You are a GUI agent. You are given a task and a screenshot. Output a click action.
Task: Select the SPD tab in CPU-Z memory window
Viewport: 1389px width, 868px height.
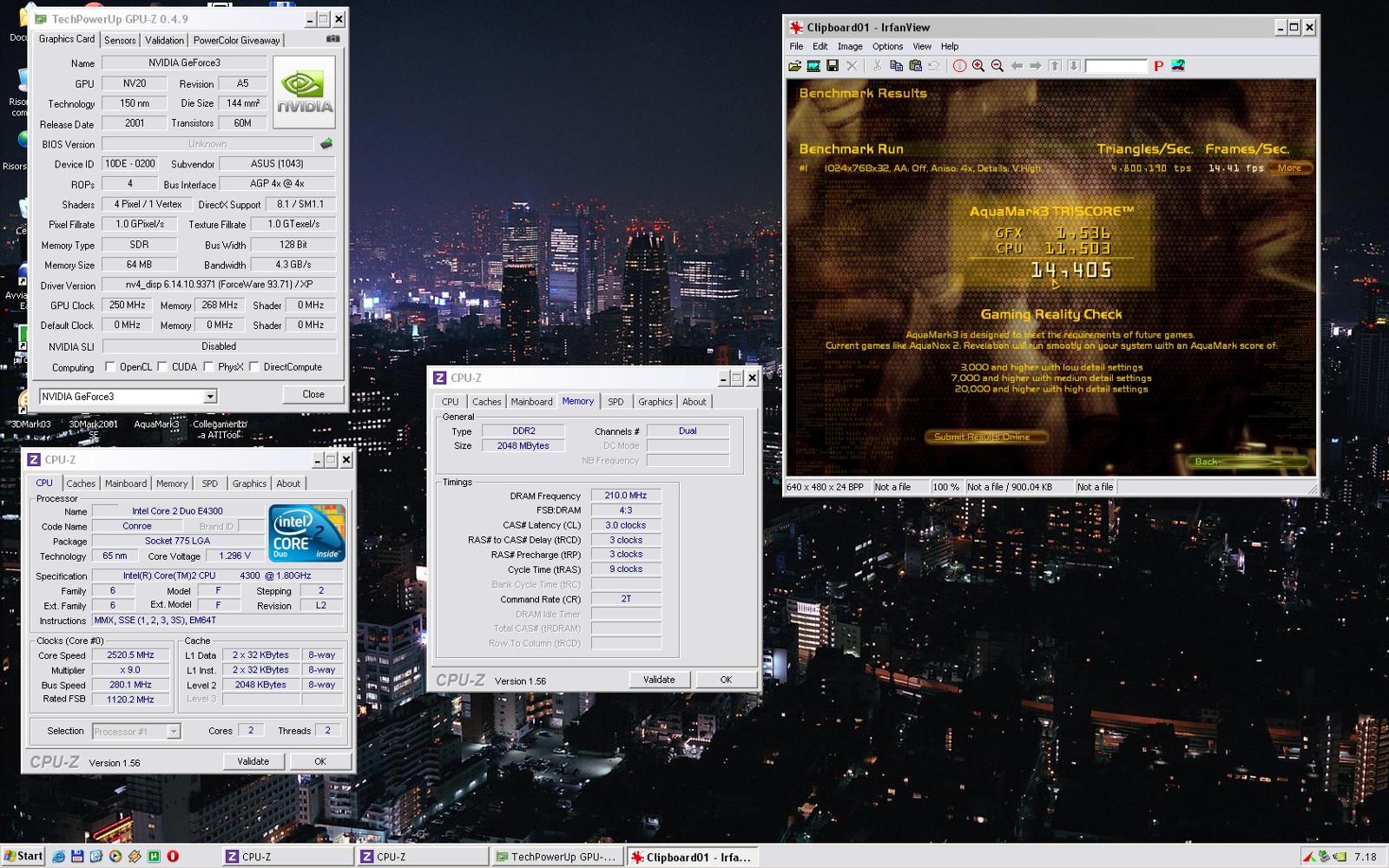tap(616, 402)
